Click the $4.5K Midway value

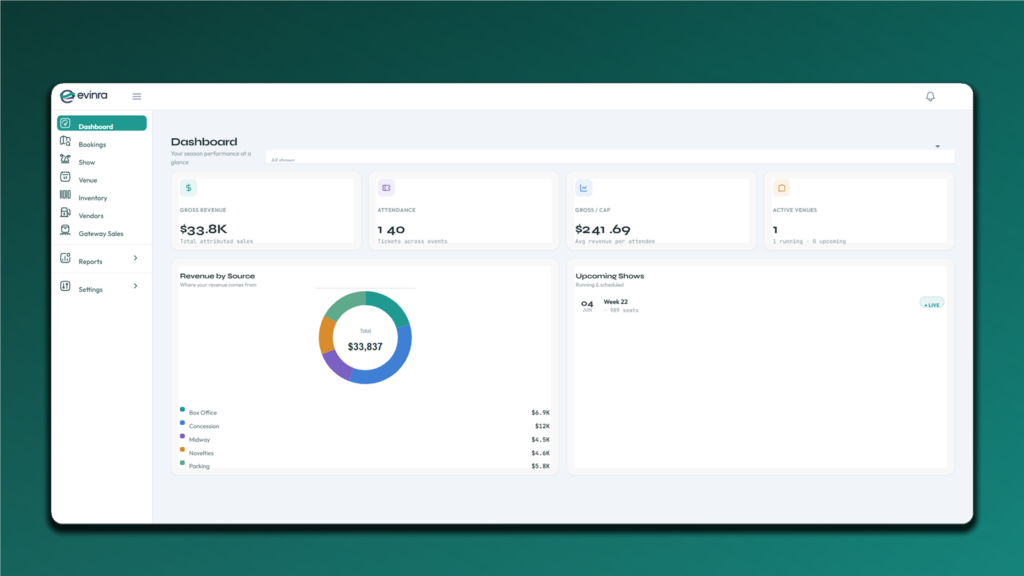pos(540,440)
